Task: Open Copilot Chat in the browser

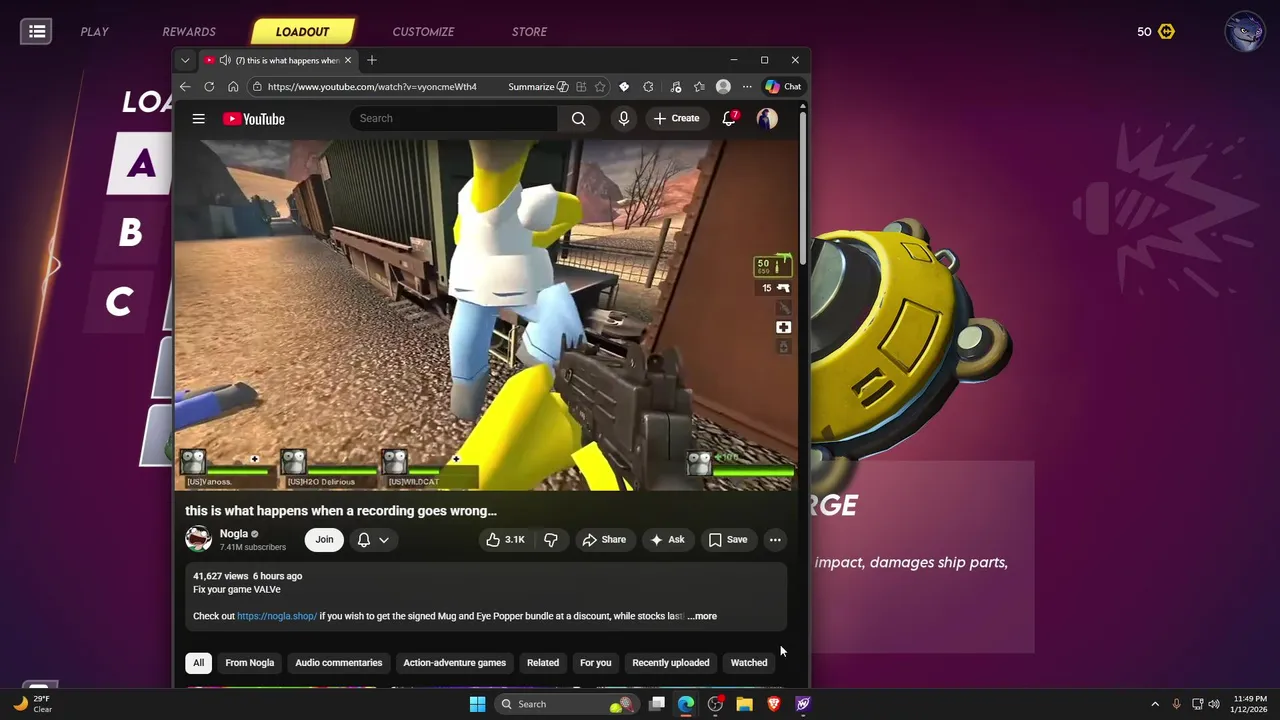Action: coord(784,87)
